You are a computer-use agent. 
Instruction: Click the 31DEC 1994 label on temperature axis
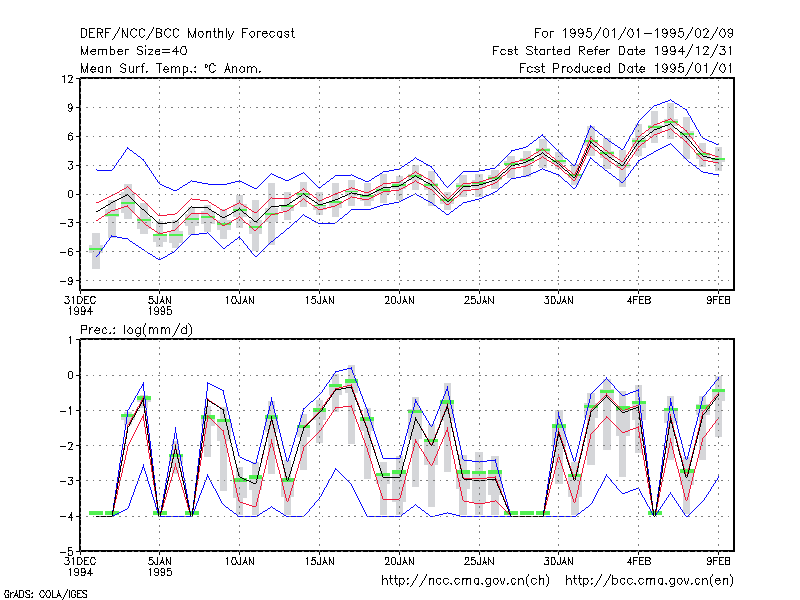click(x=80, y=306)
